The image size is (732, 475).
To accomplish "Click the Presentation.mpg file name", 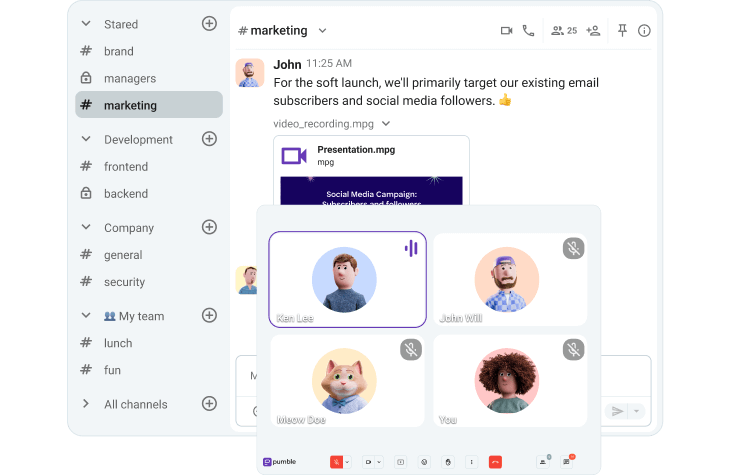I will point(356,149).
